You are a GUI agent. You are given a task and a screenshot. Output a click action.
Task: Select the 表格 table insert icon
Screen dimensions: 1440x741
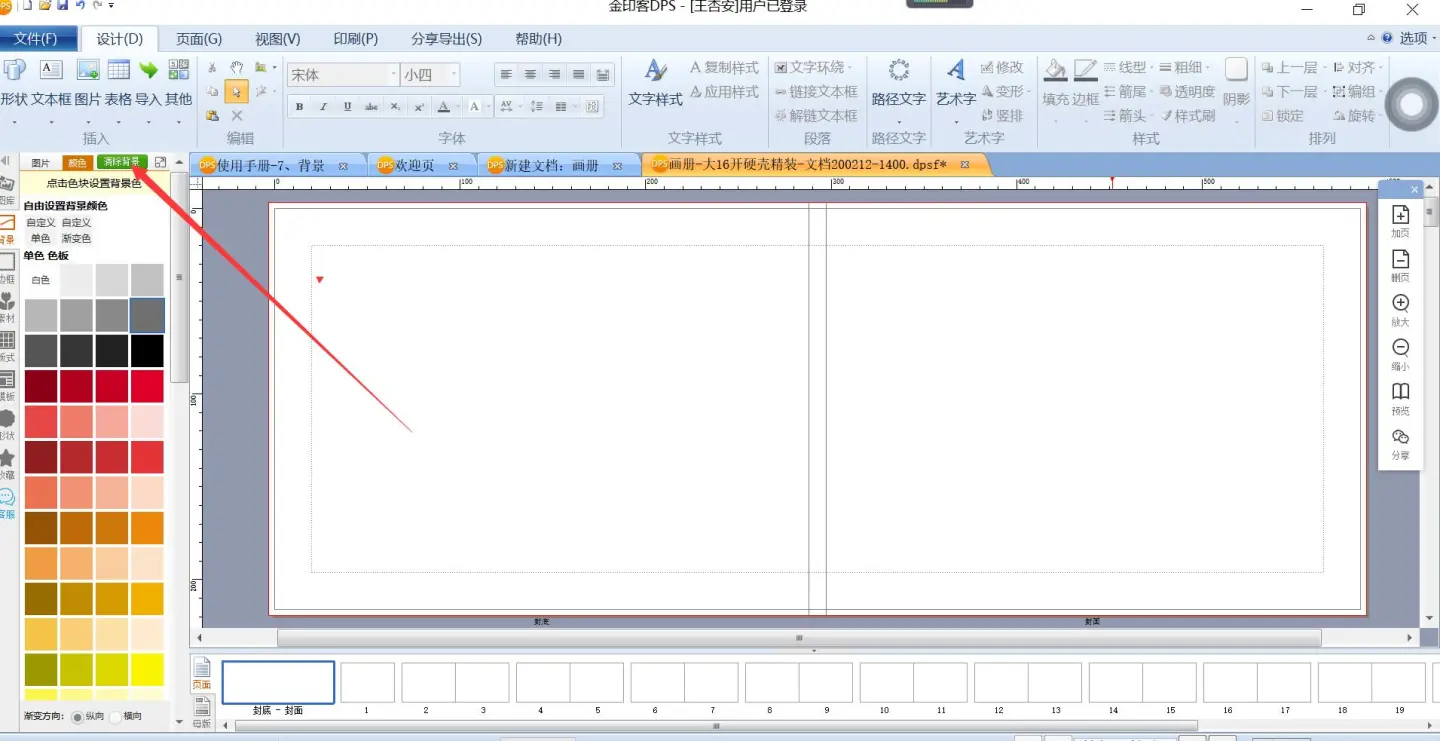click(118, 70)
